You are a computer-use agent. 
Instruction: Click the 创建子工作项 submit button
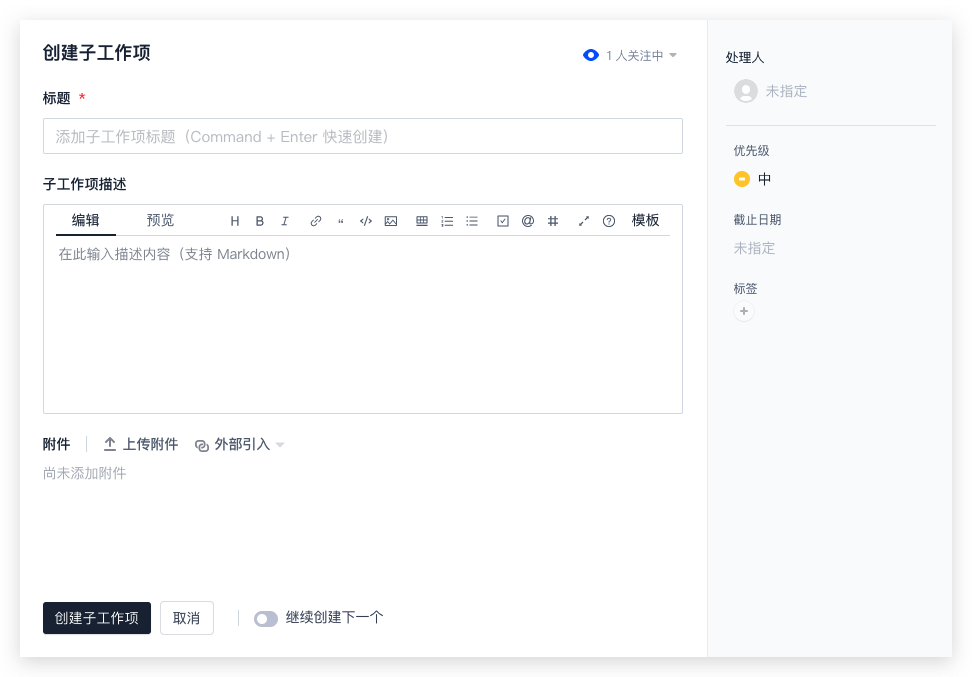pos(97,618)
